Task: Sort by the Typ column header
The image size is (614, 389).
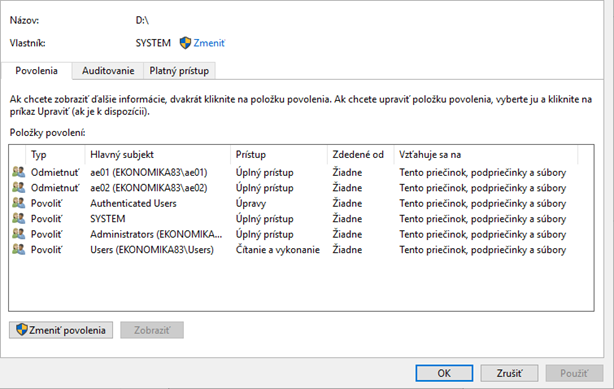Action: pyautogui.click(x=55, y=155)
